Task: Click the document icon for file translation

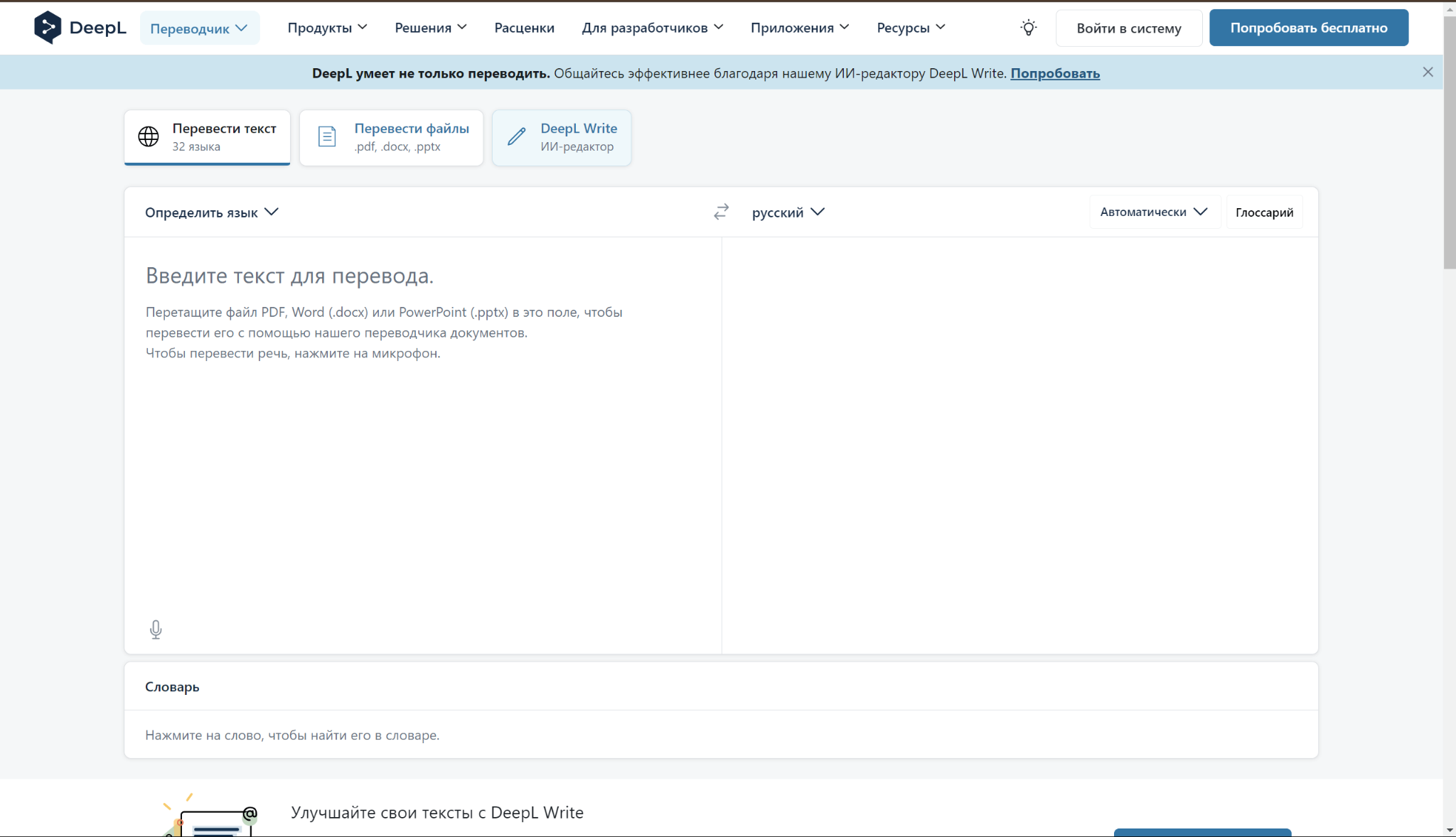Action: click(327, 136)
